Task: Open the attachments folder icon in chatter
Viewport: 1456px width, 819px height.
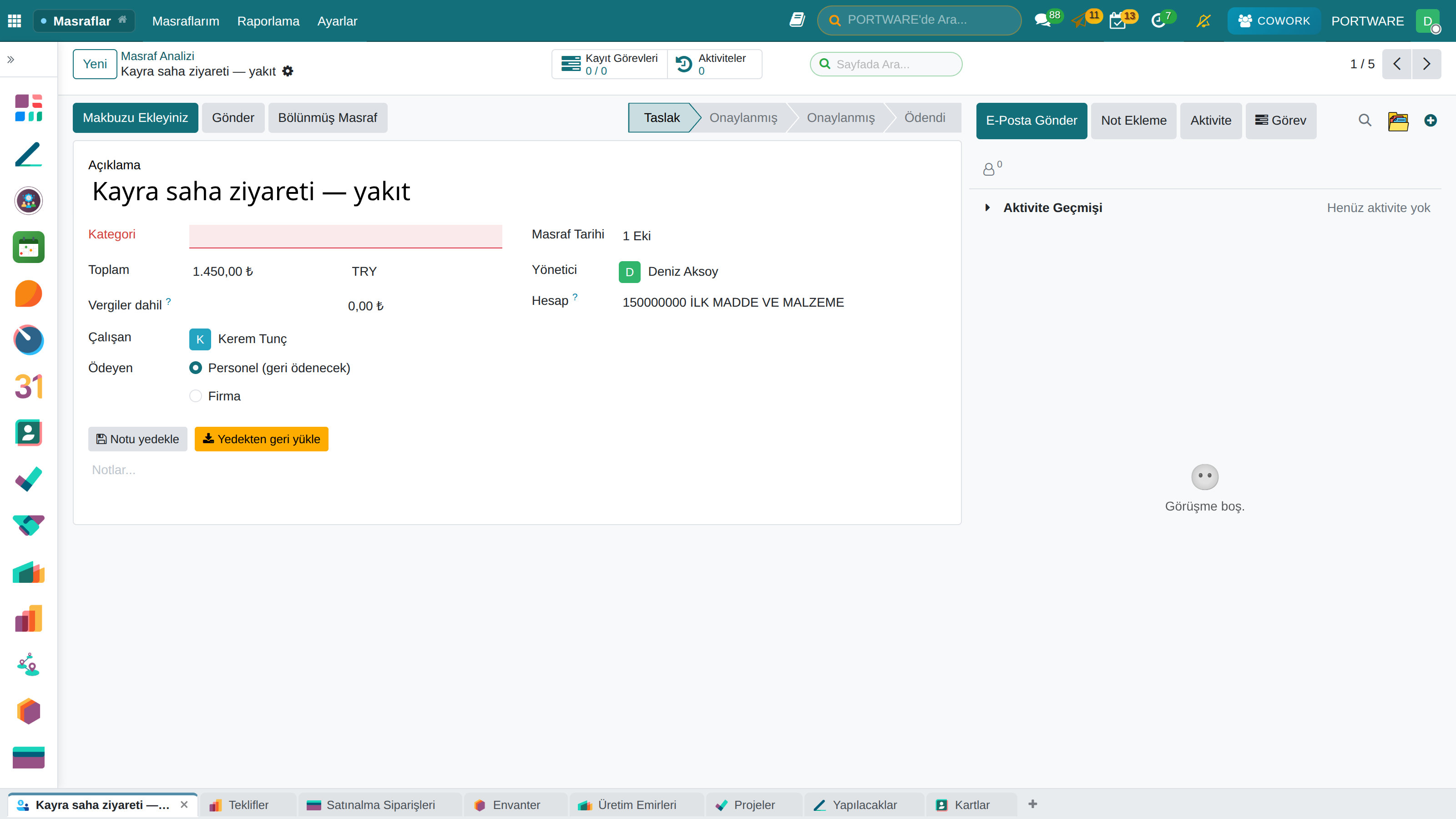Action: tap(1398, 121)
